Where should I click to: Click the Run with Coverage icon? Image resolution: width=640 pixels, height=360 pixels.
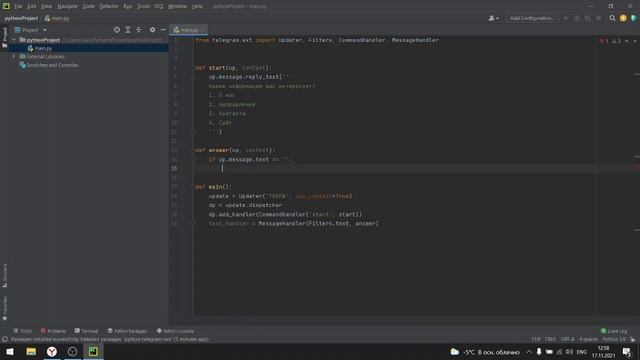(587, 18)
